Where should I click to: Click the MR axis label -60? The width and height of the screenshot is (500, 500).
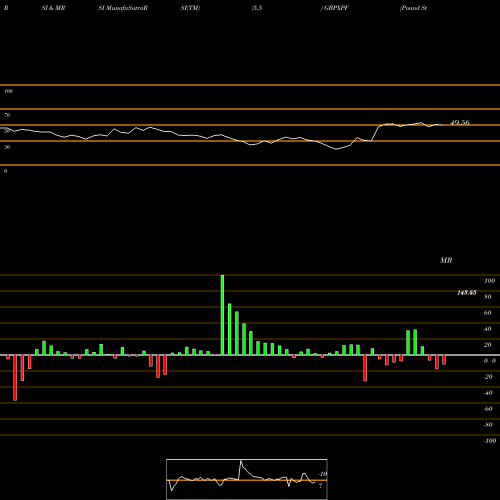point(488,409)
